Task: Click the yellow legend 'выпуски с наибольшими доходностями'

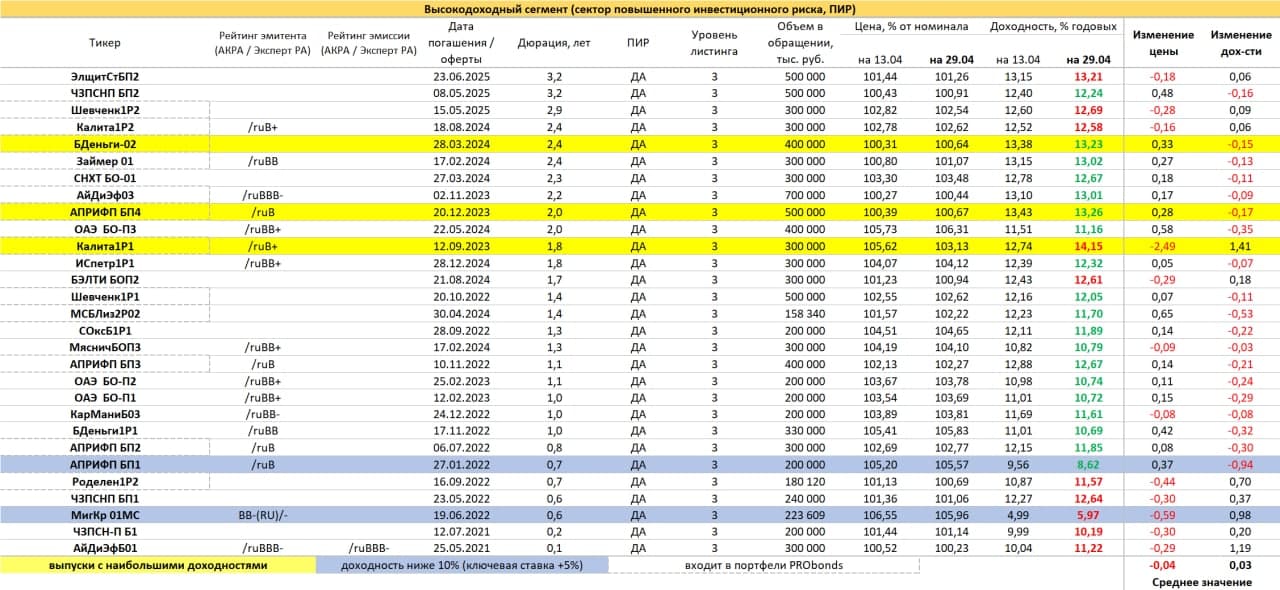Action: tap(158, 565)
